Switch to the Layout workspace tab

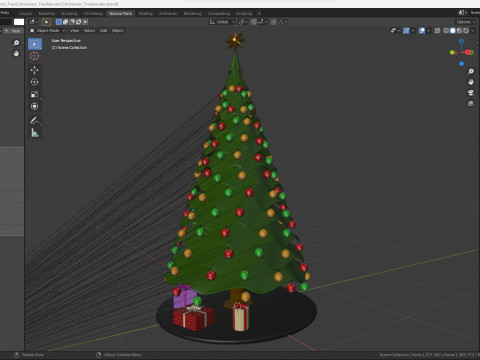[x=26, y=13]
